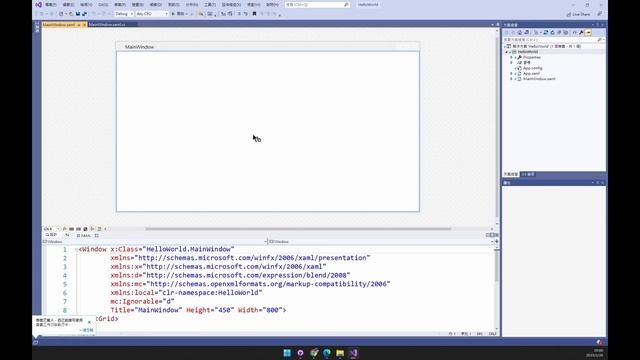Open the Any CPU platform dropdown
640x360 pixels.
point(152,14)
